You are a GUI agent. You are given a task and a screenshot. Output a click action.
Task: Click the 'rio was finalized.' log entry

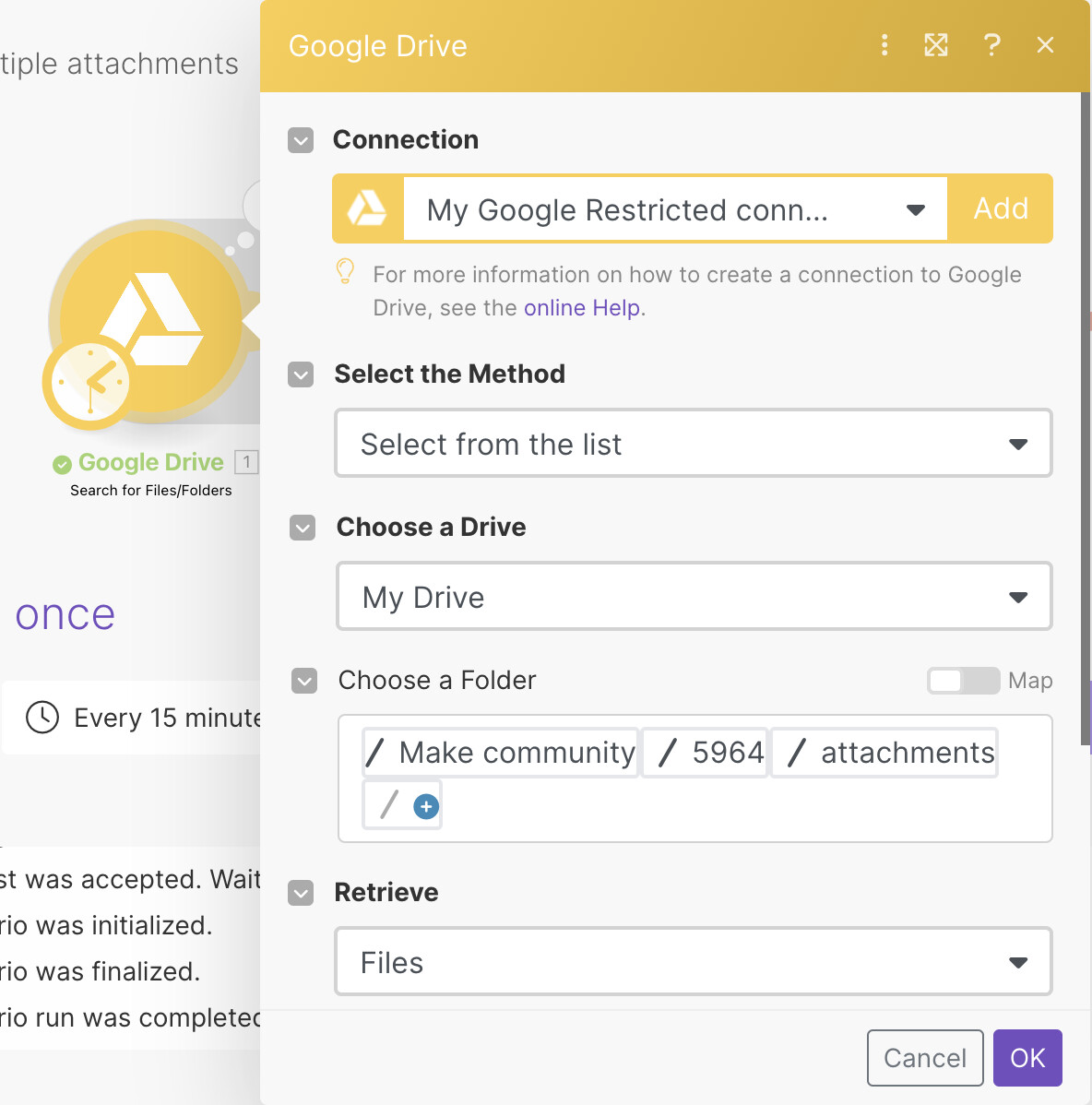click(100, 972)
